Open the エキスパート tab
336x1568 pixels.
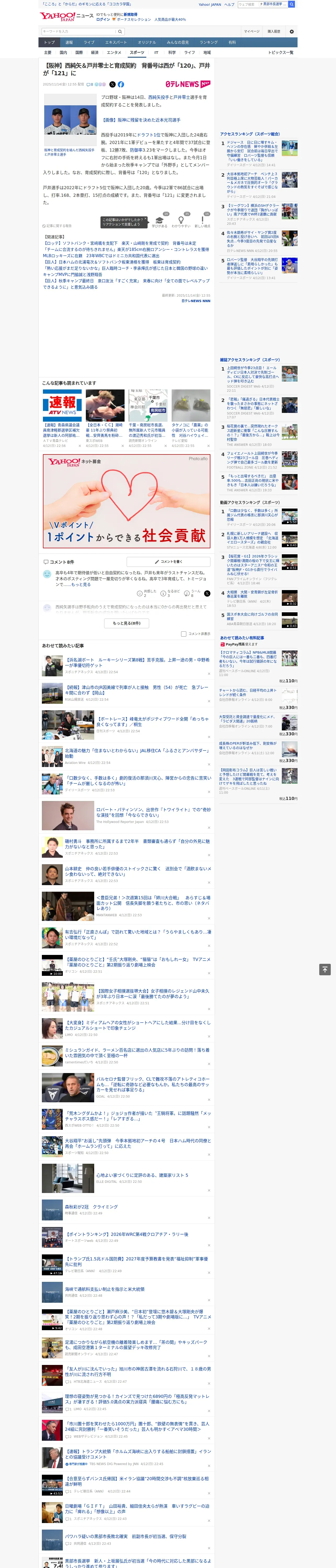pyautogui.click(x=116, y=43)
